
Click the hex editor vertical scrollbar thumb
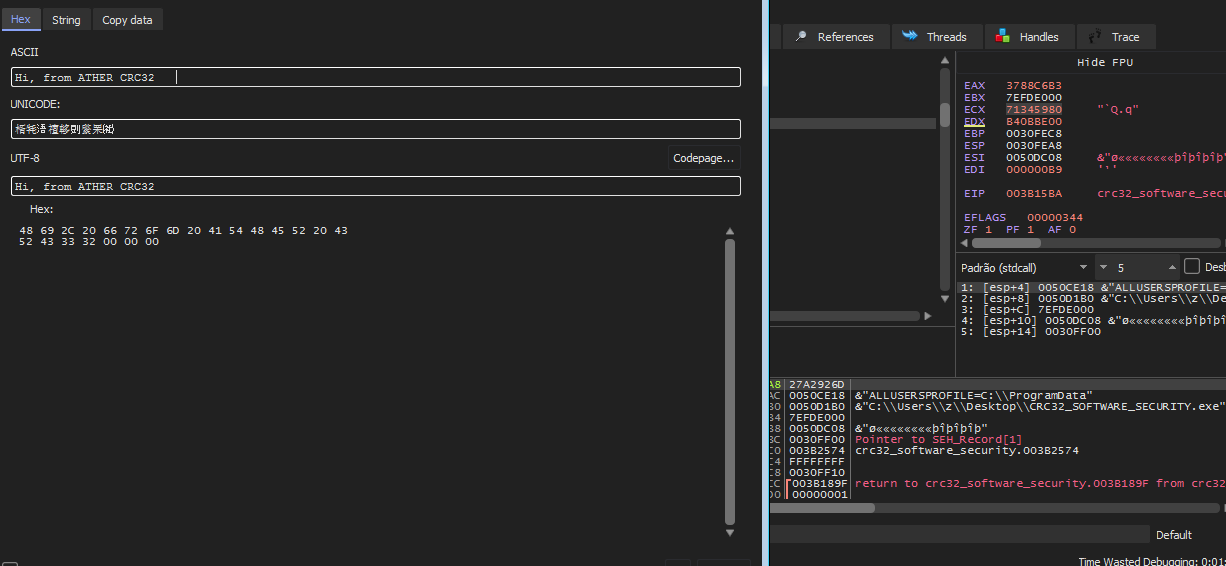tap(730, 382)
